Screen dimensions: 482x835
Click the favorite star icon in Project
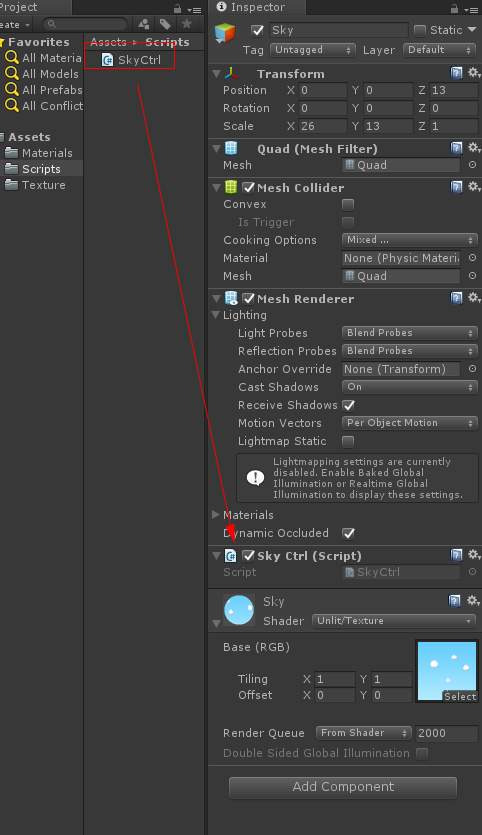click(186, 24)
